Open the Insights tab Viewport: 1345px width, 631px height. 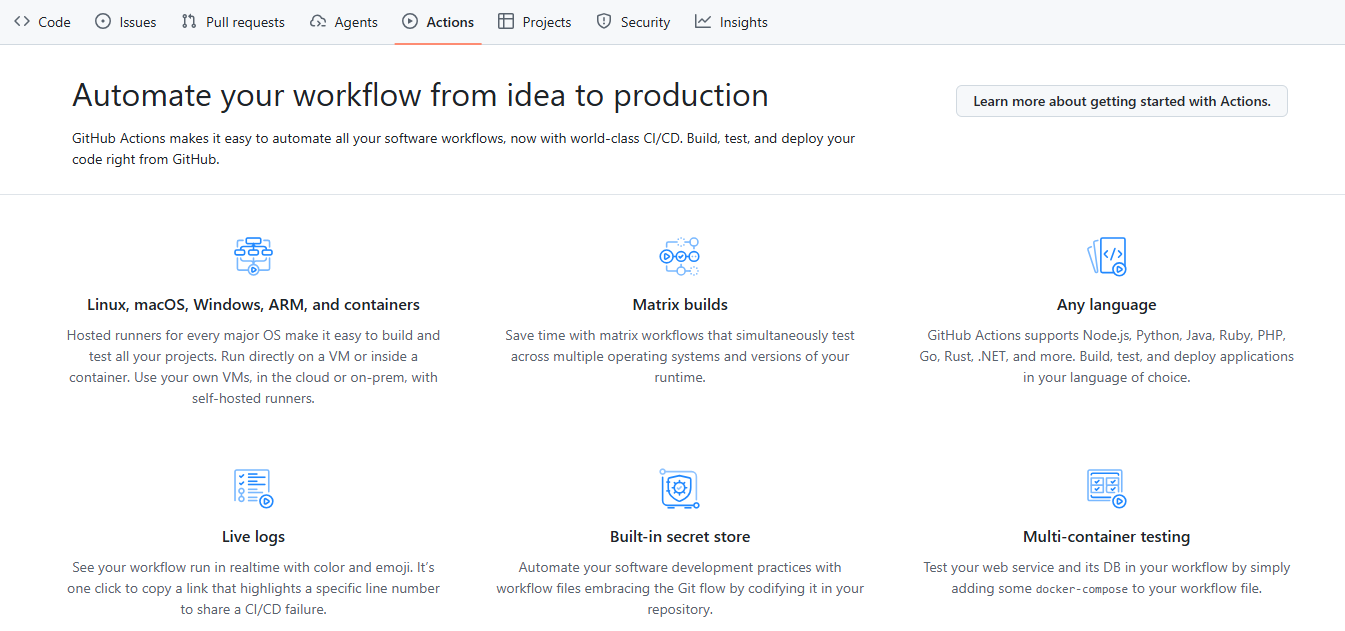tap(731, 21)
